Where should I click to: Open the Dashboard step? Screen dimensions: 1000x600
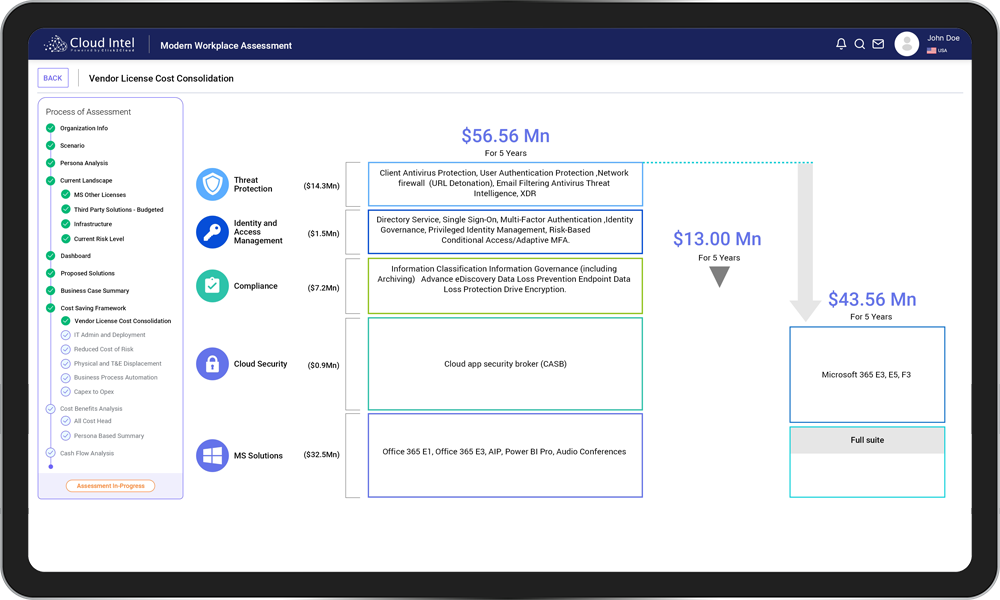(75, 256)
